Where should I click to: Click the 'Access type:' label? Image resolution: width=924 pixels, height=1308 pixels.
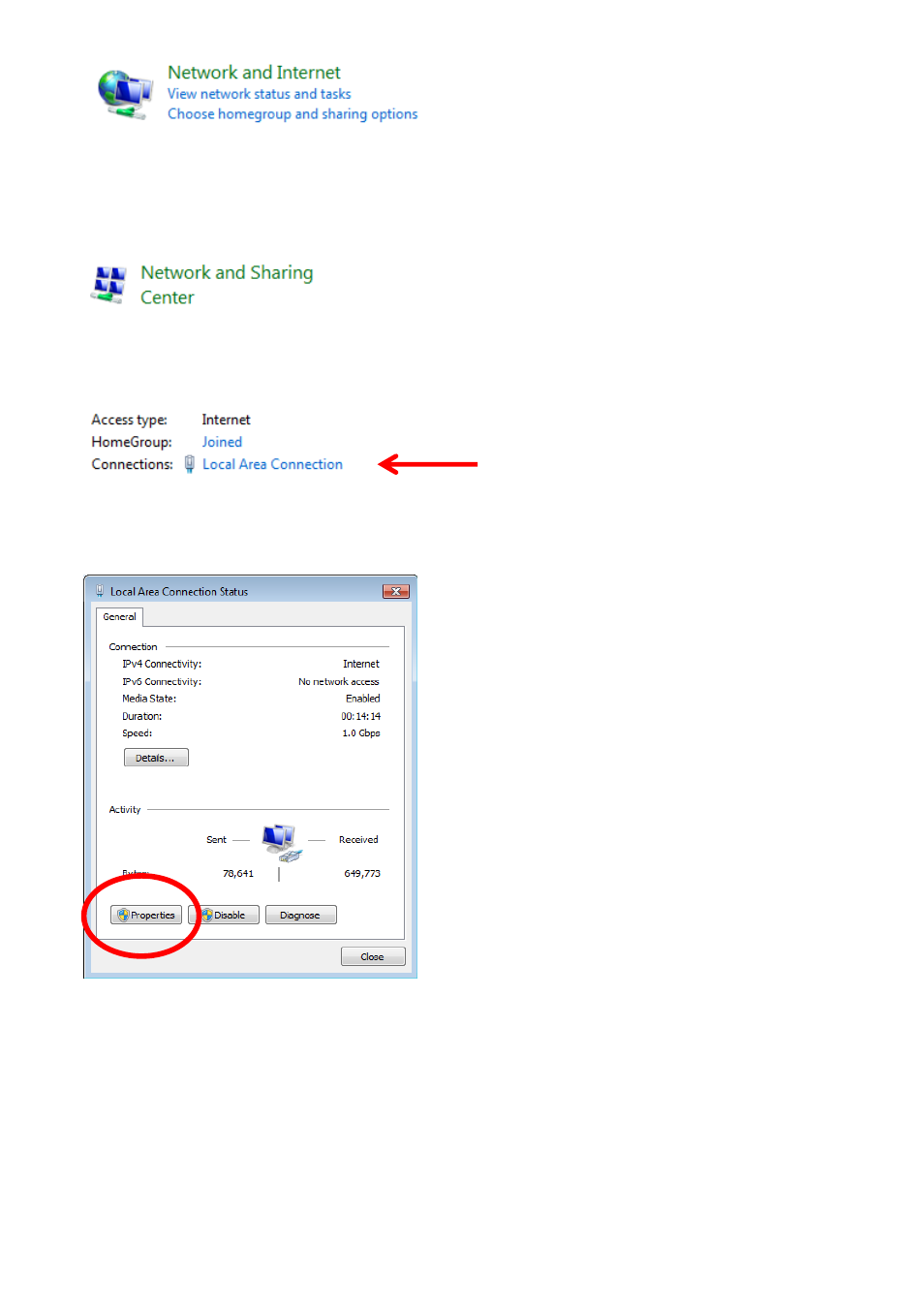[x=129, y=420]
